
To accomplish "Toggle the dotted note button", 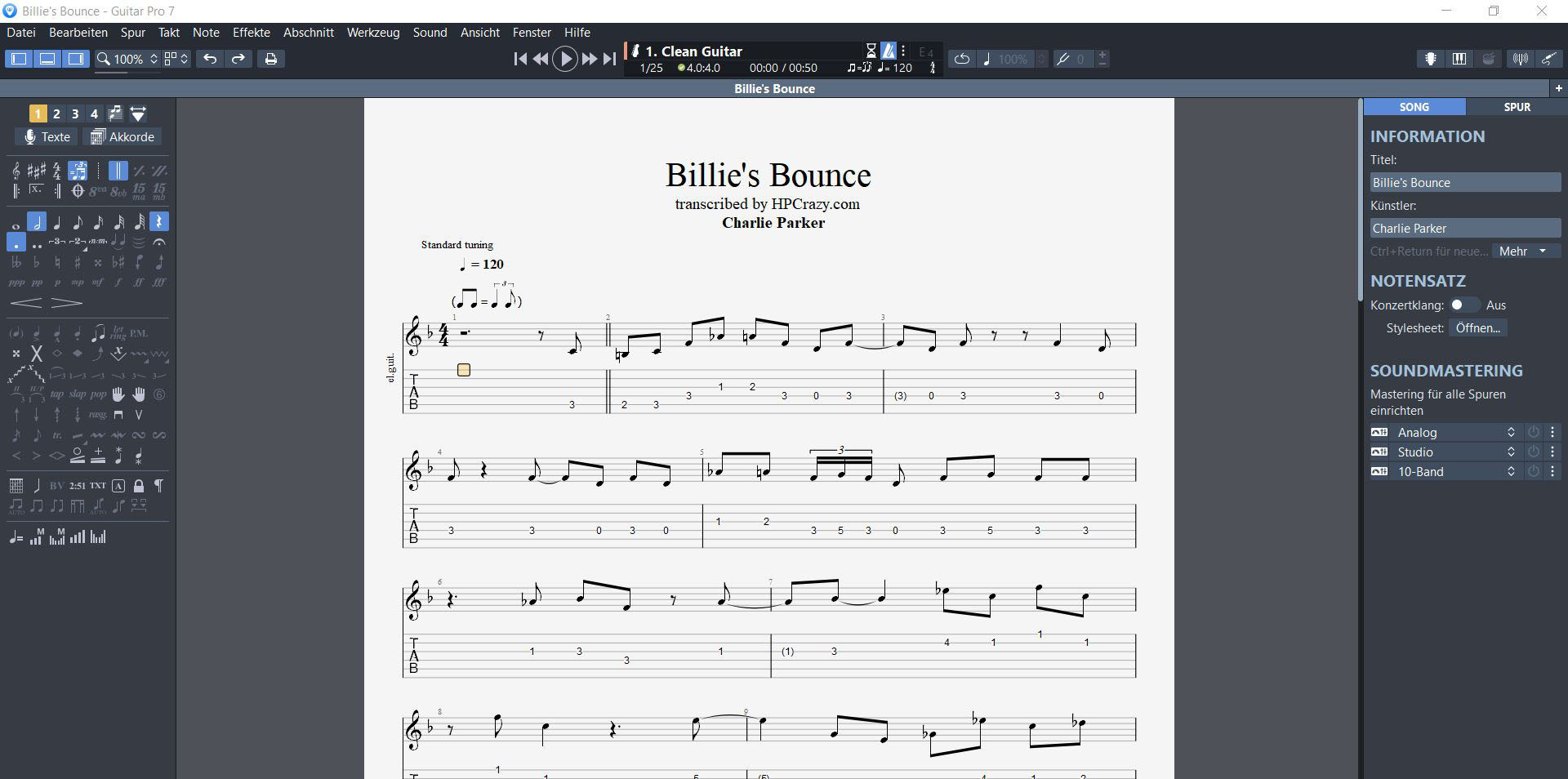I will pyautogui.click(x=16, y=243).
